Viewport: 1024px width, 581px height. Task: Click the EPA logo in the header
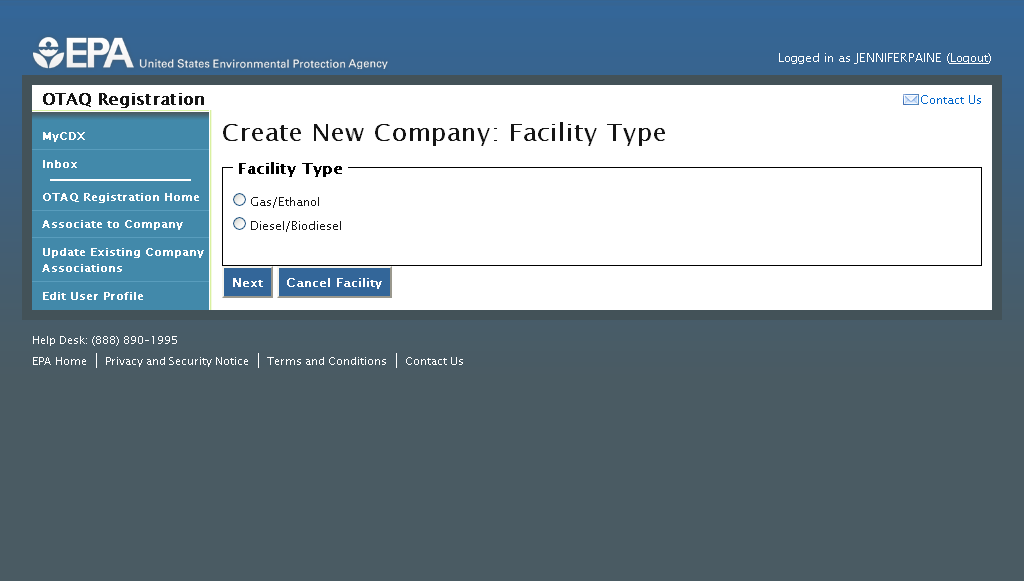[x=84, y=53]
